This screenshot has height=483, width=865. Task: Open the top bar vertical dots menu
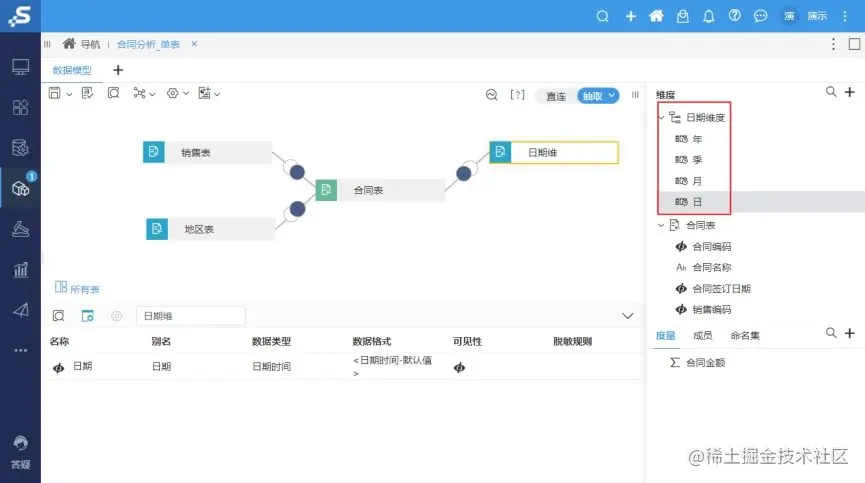tap(845, 16)
